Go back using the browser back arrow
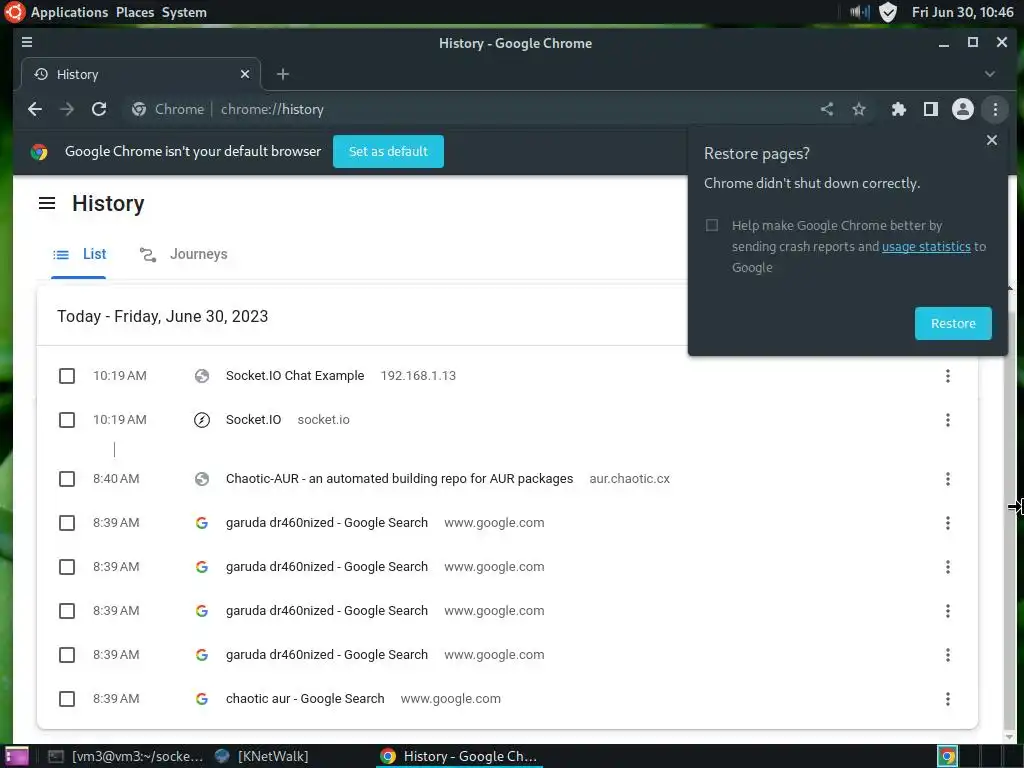The image size is (1024, 768). [35, 109]
